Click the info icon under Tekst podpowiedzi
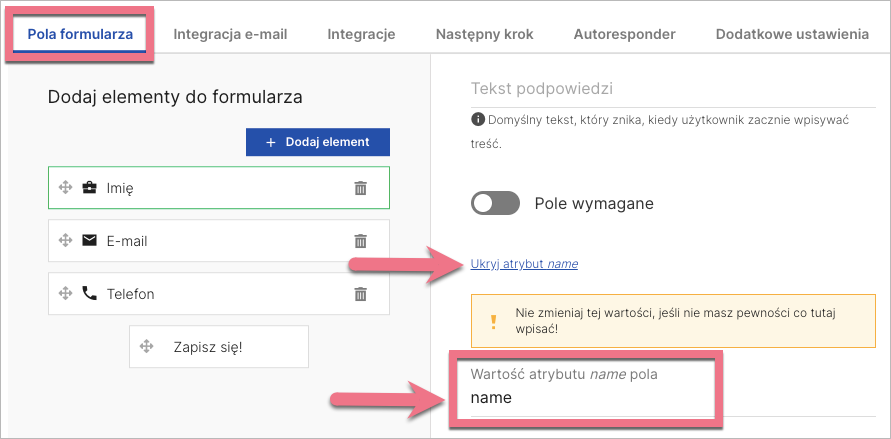Viewport: 891px width, 439px height. click(x=477, y=120)
